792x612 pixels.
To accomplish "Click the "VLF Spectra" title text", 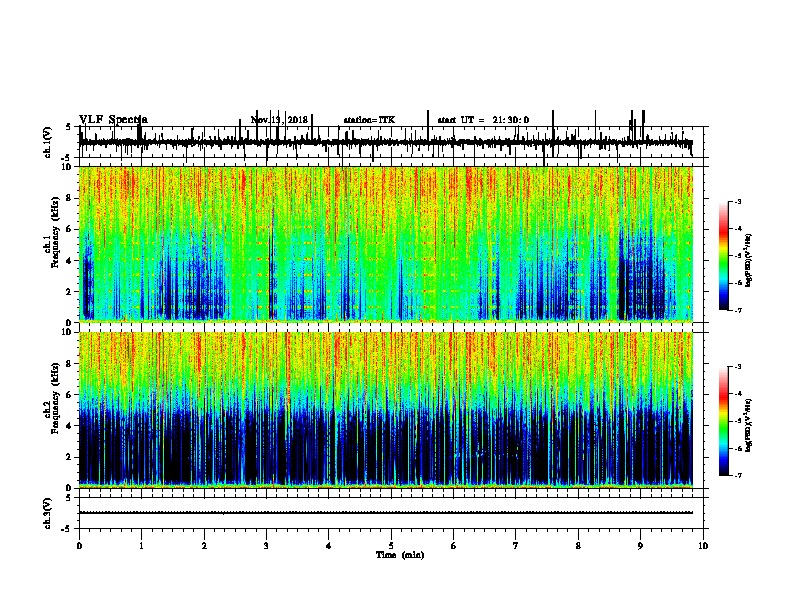I will tap(113, 120).
